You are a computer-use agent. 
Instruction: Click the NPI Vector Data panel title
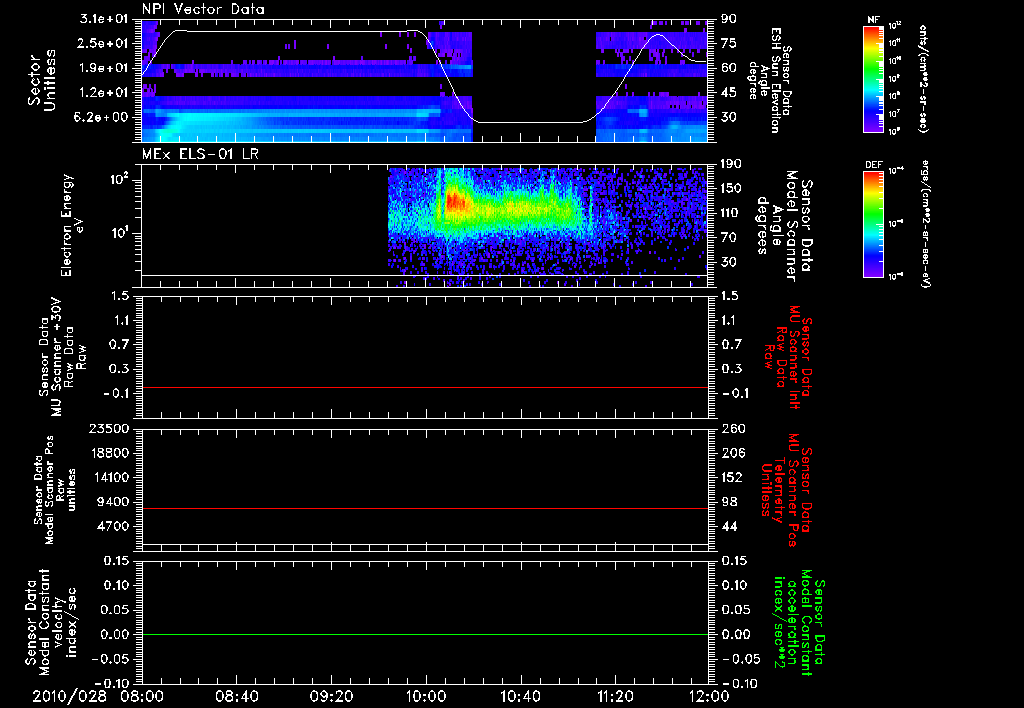tap(203, 9)
